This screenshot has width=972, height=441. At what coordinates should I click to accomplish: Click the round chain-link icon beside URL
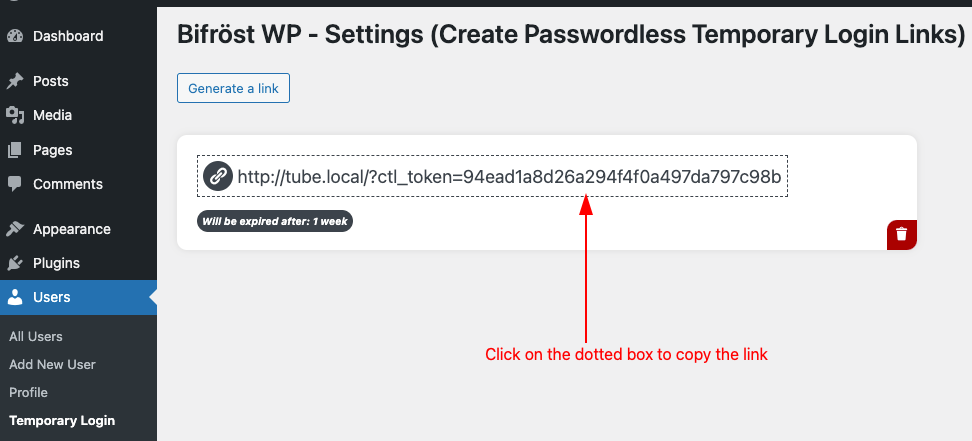coord(218,177)
